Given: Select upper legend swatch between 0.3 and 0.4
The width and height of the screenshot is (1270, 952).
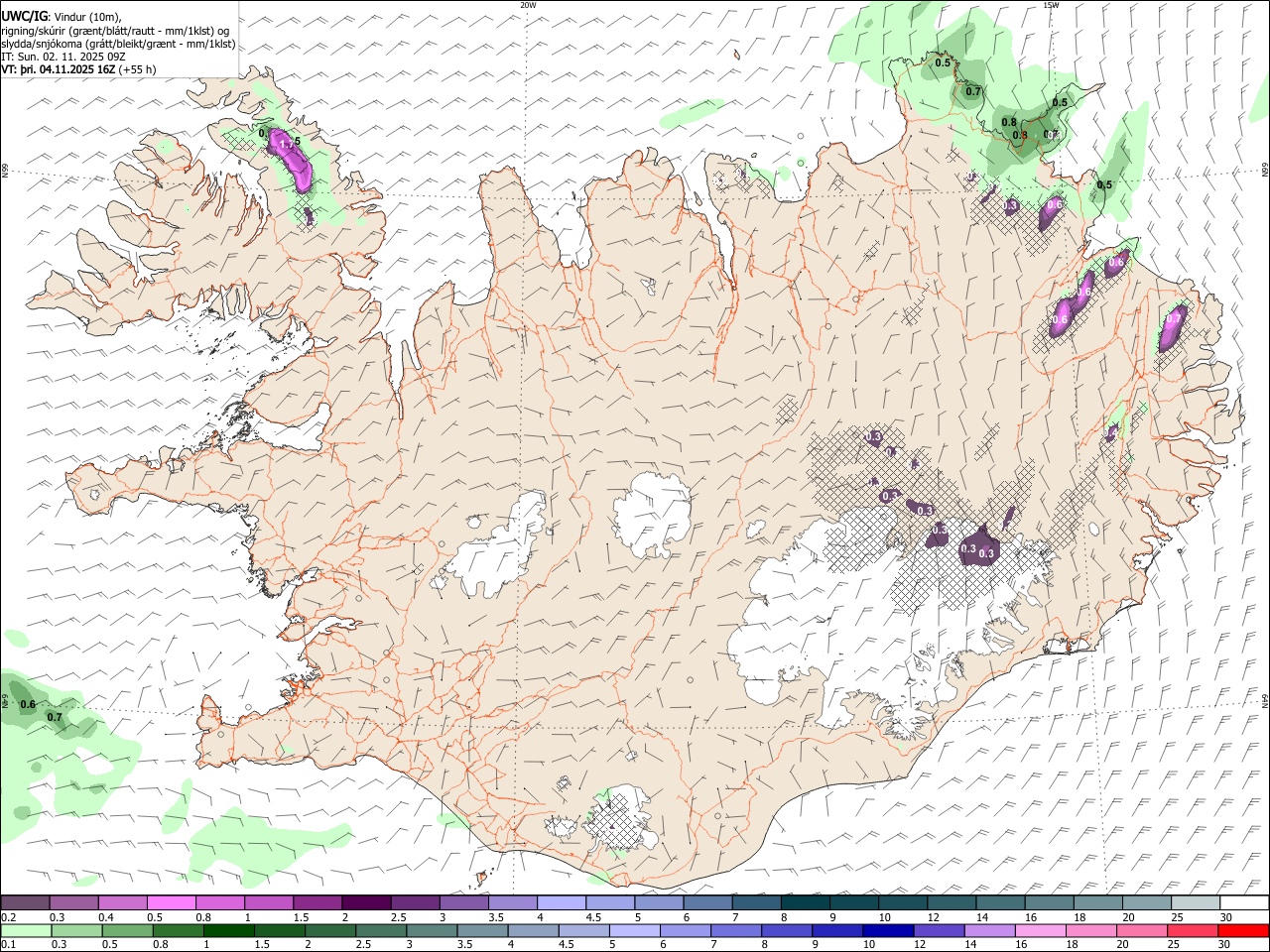Looking at the screenshot, I should (x=73, y=902).
